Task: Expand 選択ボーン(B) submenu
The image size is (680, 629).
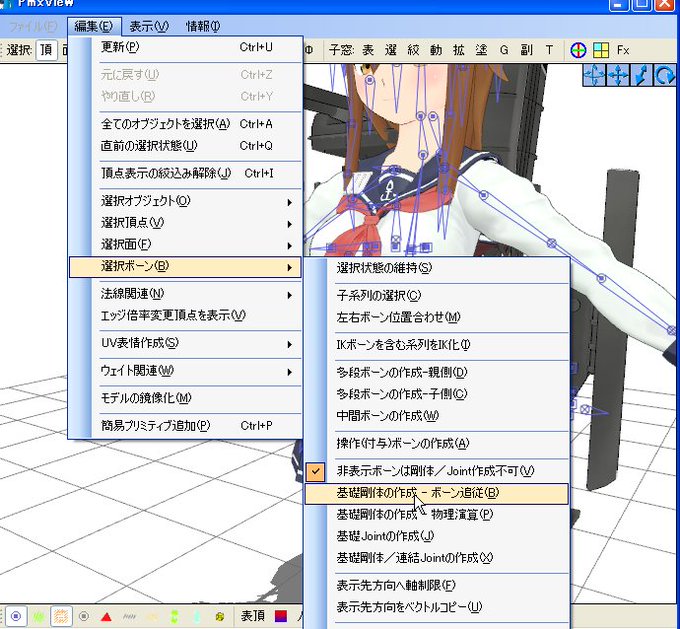Action: [186, 267]
